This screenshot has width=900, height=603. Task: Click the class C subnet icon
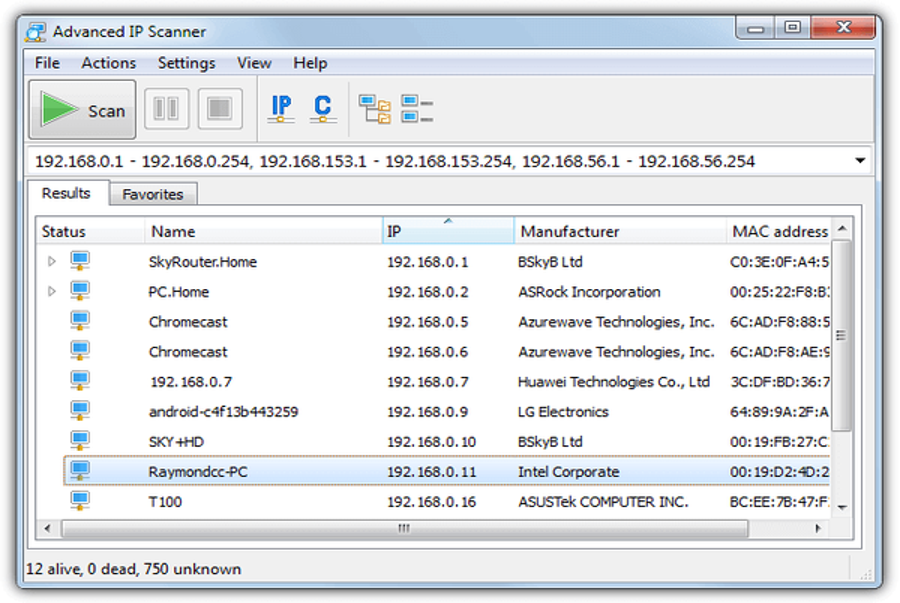click(323, 108)
